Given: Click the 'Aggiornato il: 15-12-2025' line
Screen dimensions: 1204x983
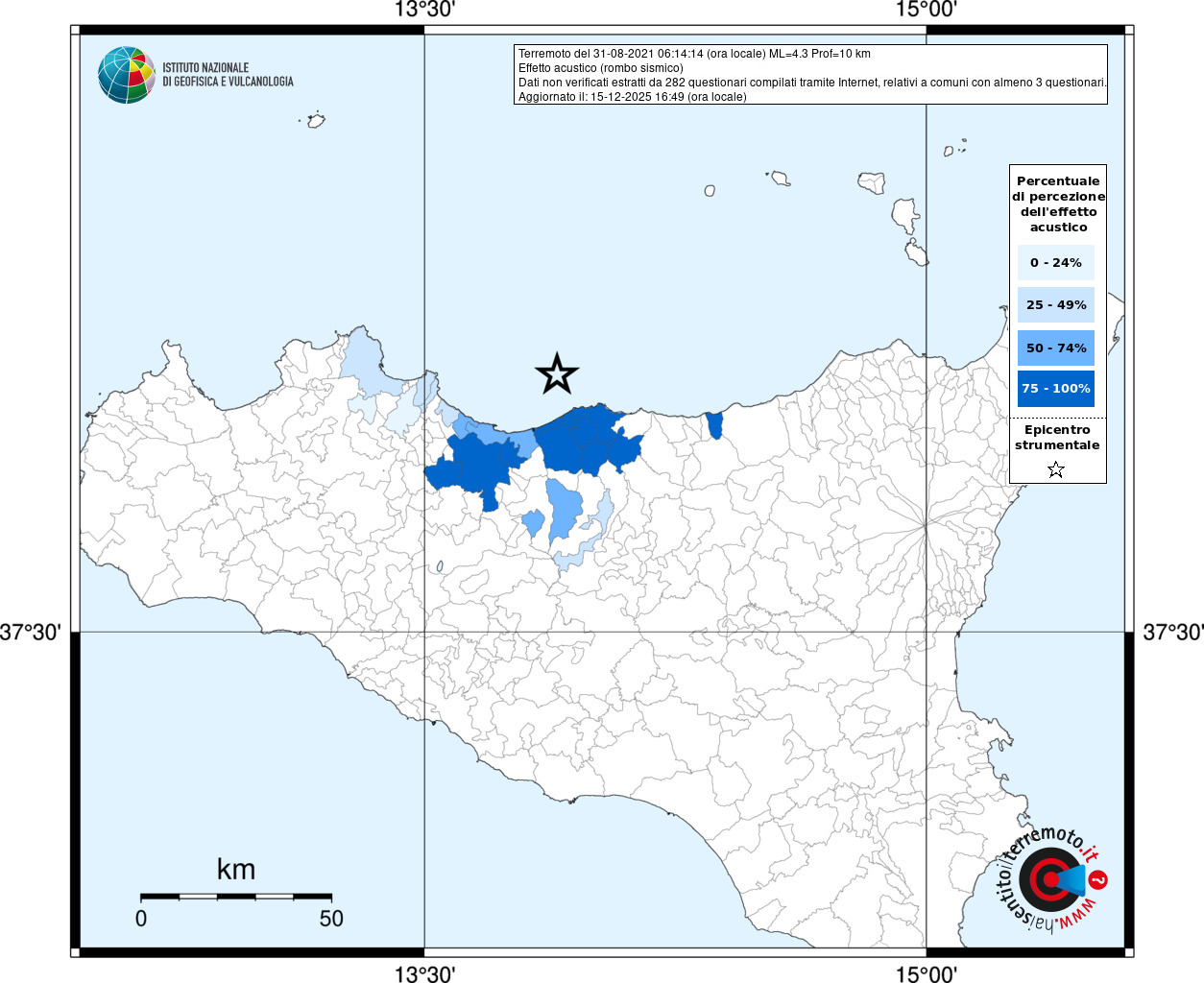Looking at the screenshot, I should point(632,97).
